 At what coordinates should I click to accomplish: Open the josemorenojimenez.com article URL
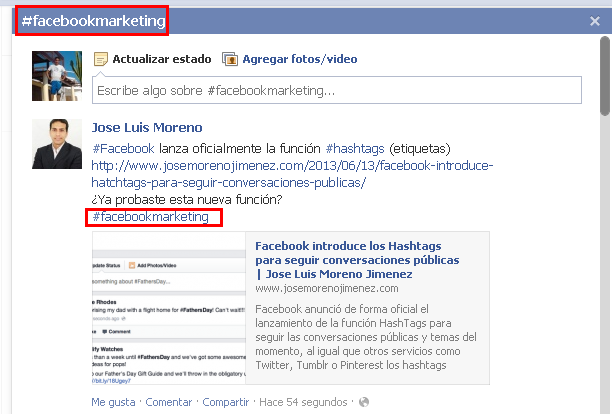[292, 174]
